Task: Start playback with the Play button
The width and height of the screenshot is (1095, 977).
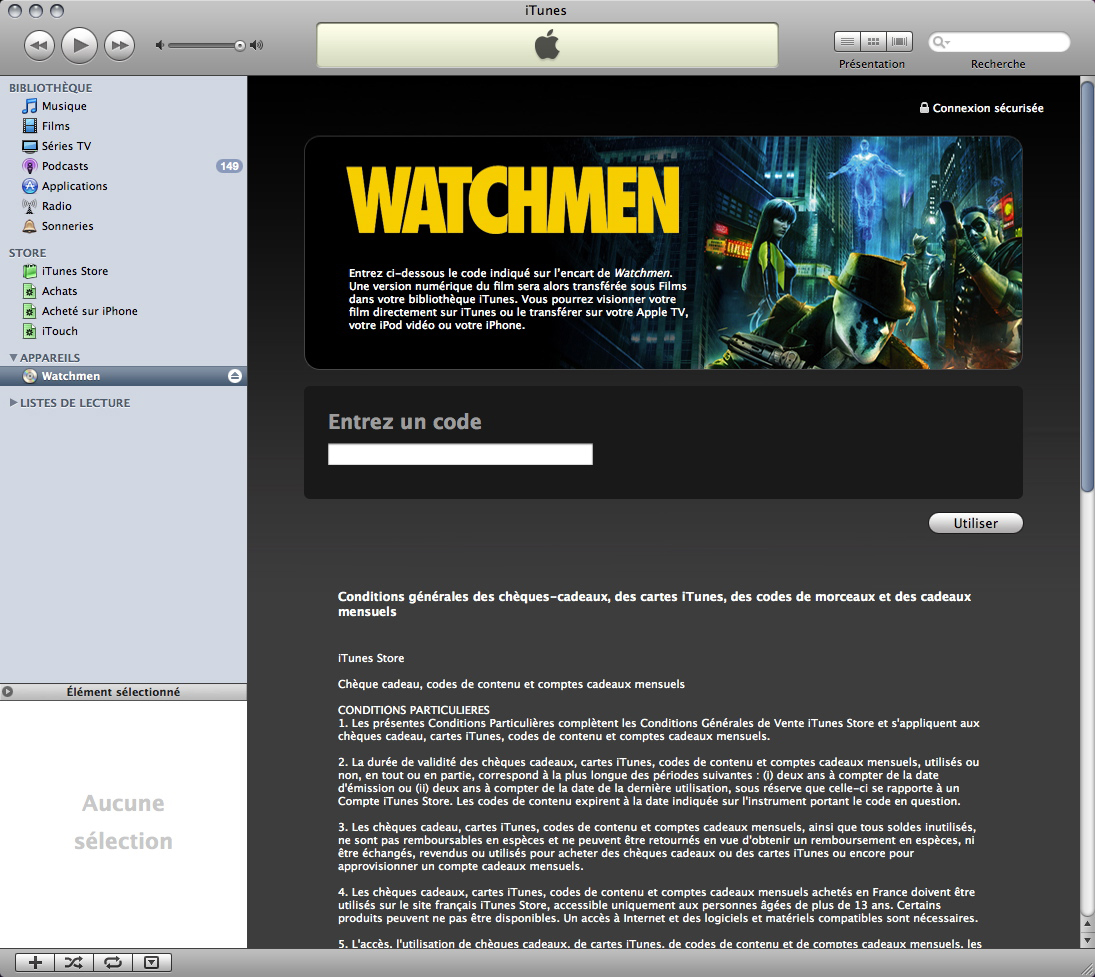Action: click(80, 45)
